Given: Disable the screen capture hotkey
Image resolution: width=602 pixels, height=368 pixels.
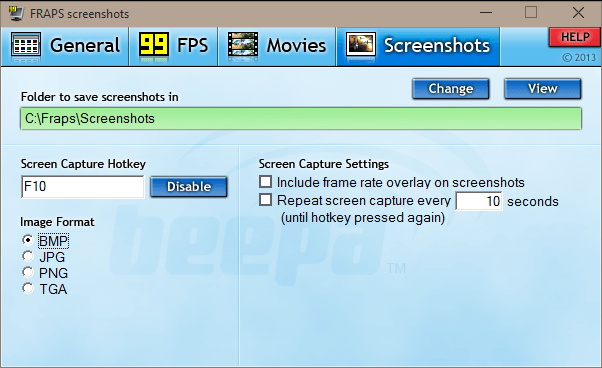Looking at the screenshot, I should click(x=189, y=186).
